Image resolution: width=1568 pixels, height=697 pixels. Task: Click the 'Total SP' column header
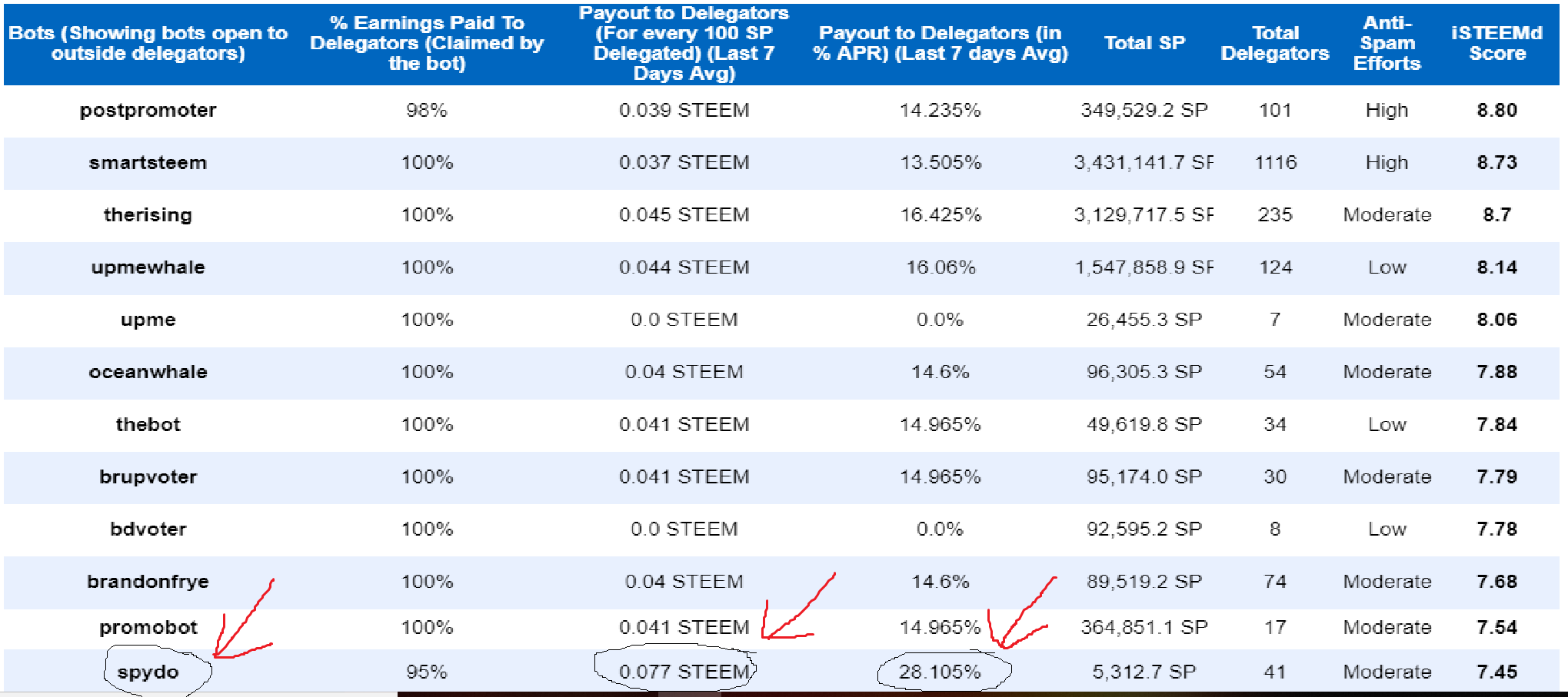click(x=1144, y=43)
